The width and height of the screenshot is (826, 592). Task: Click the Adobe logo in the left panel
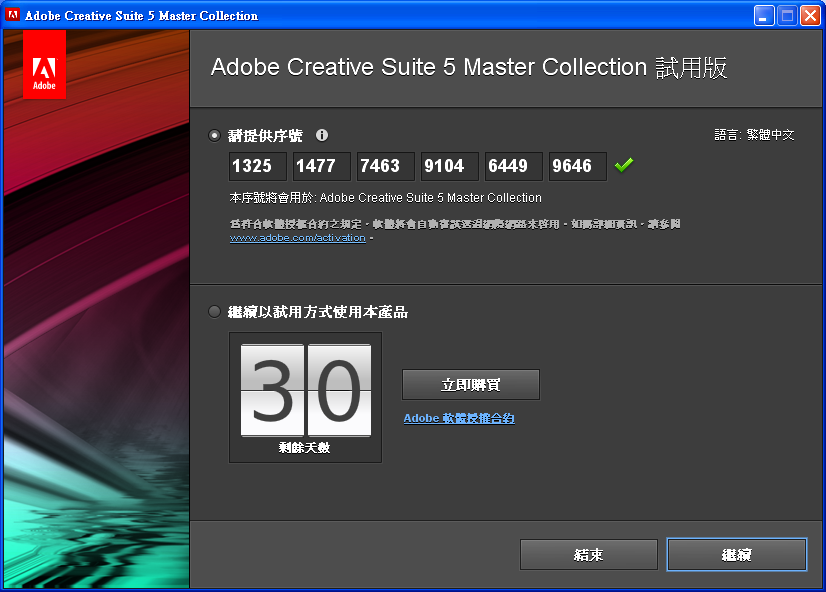44,64
